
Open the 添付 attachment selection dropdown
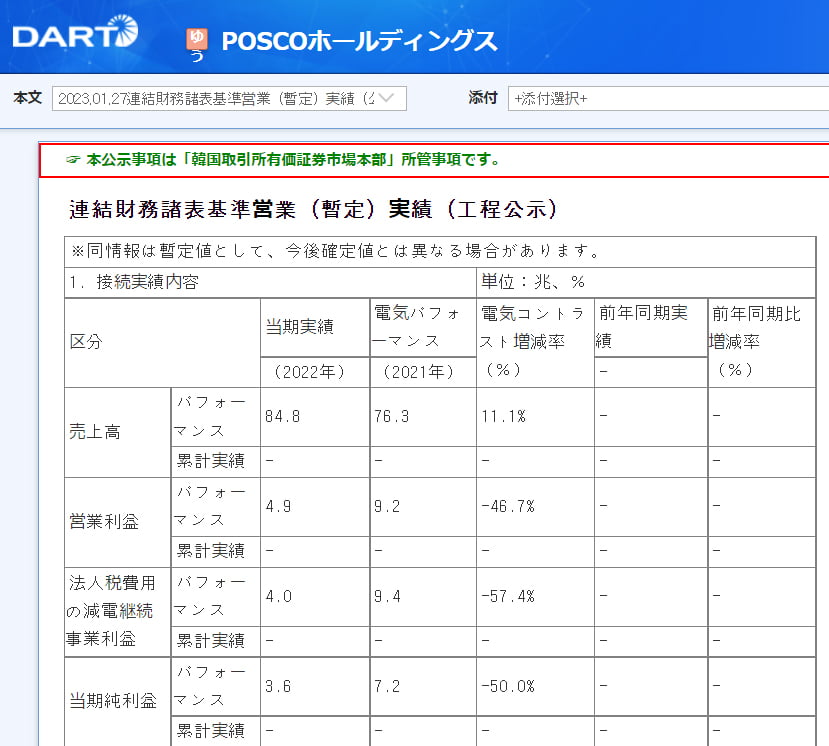pyautogui.click(x=668, y=98)
